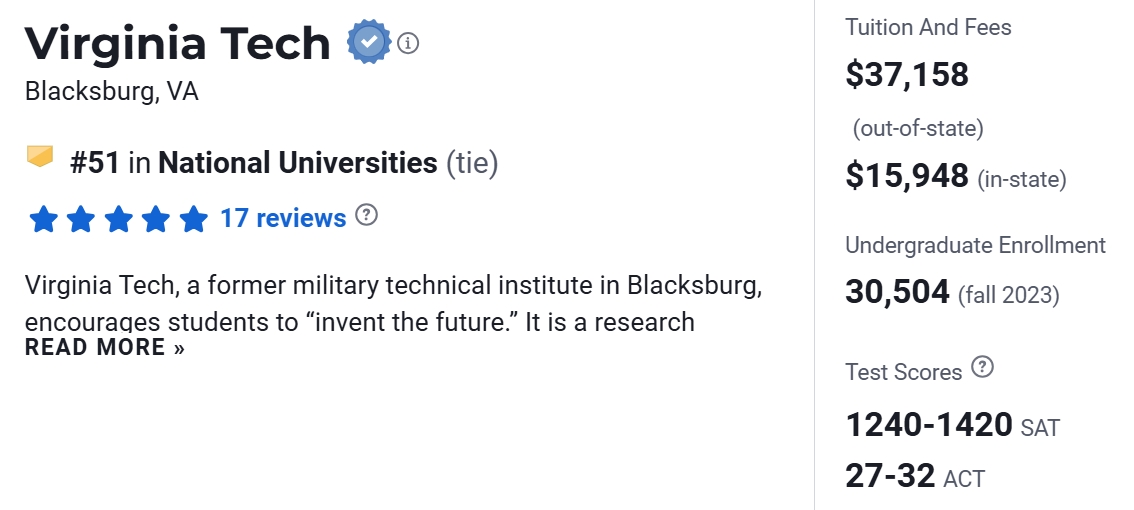Click the 27-32 ACT score range
This screenshot has width=1134, height=510.
tap(890, 476)
